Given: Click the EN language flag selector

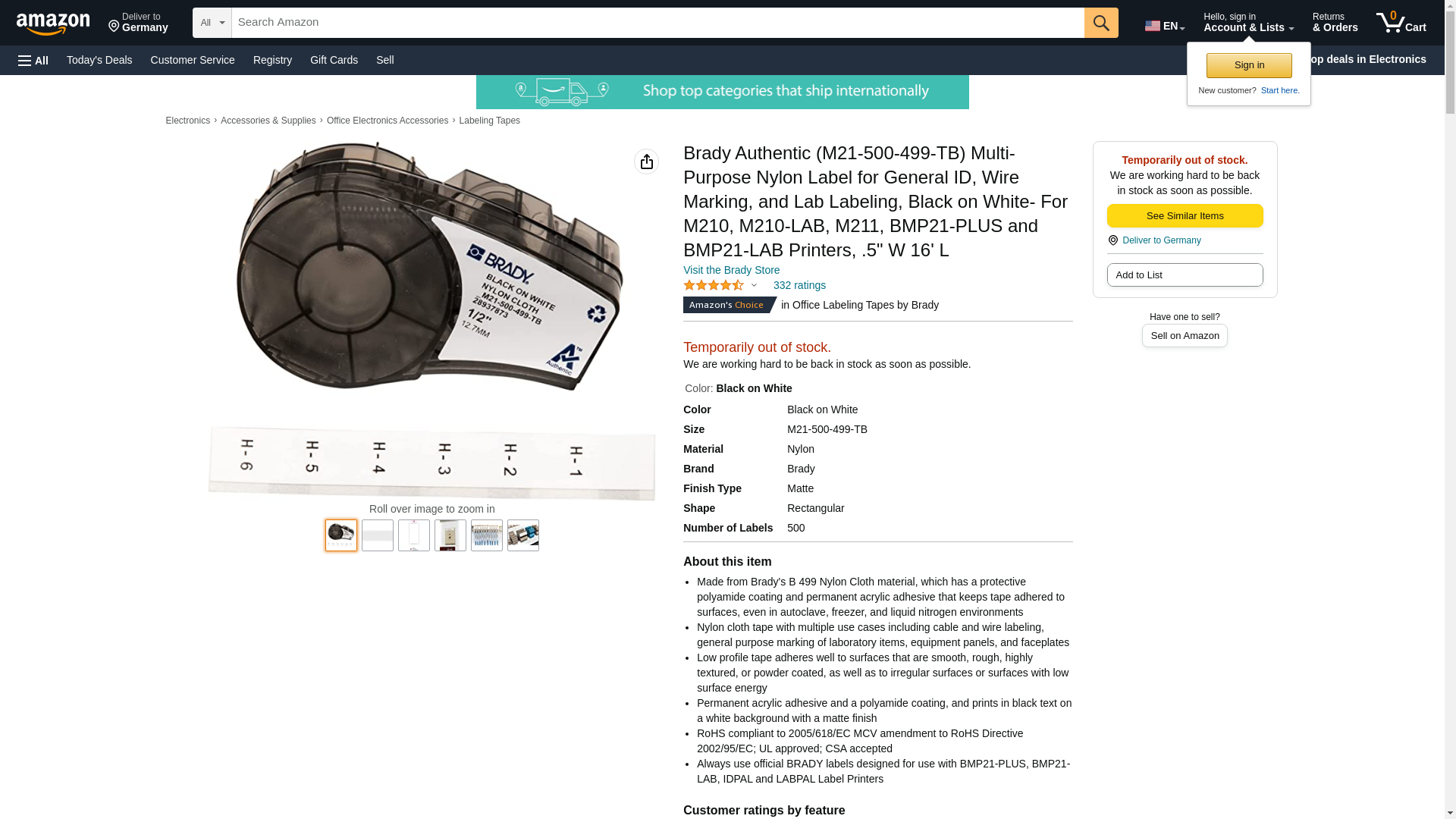Looking at the screenshot, I should [x=1164, y=26].
